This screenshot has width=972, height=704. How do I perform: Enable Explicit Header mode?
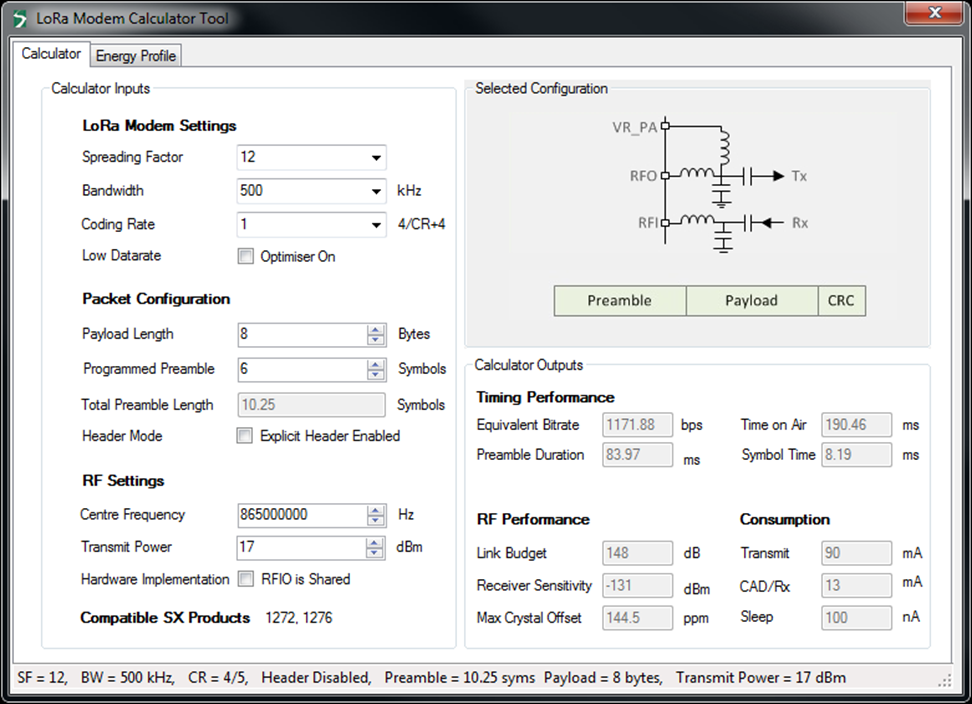tap(245, 436)
